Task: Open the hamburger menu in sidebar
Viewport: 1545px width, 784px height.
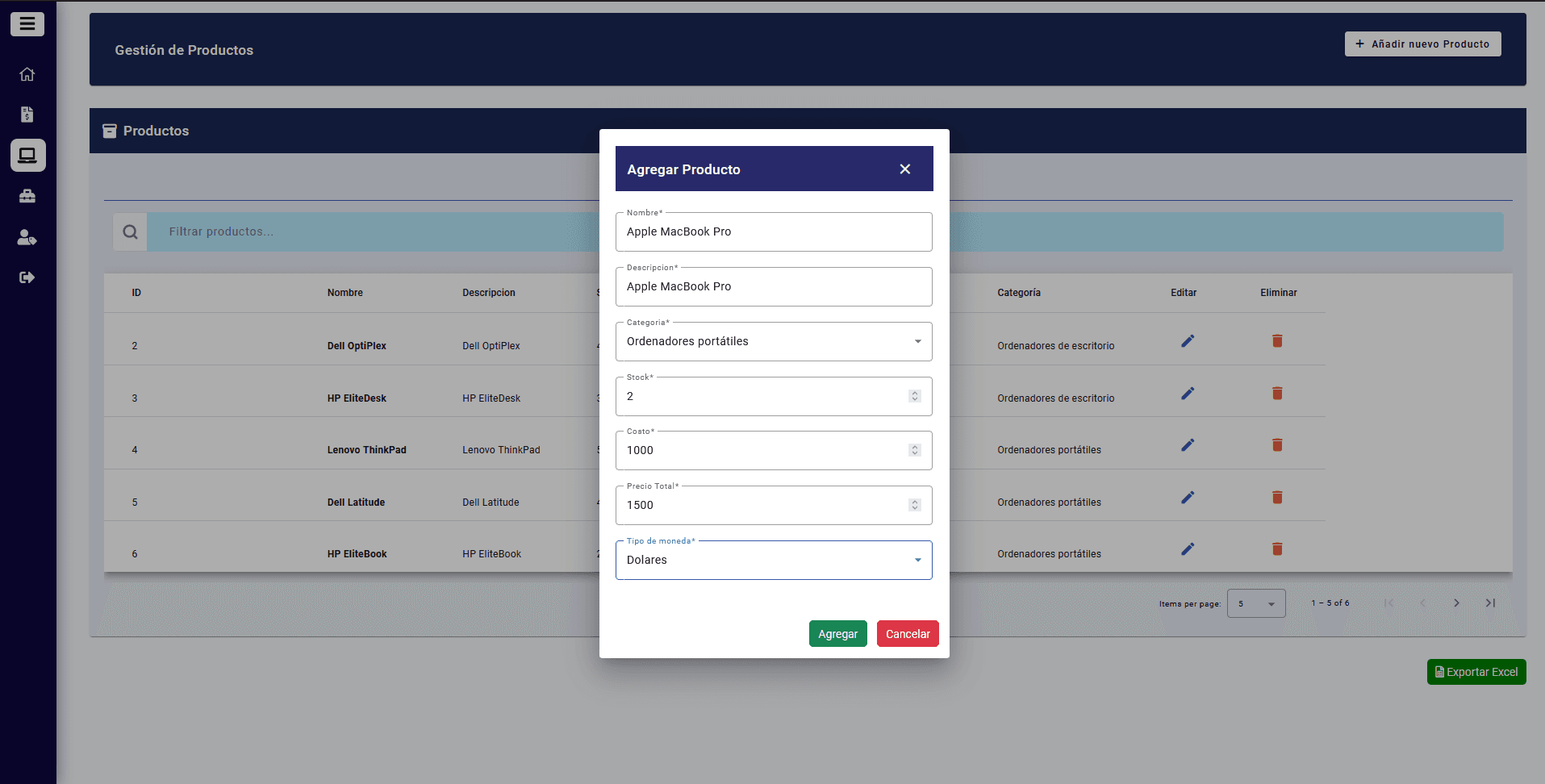Action: pyautogui.click(x=27, y=24)
